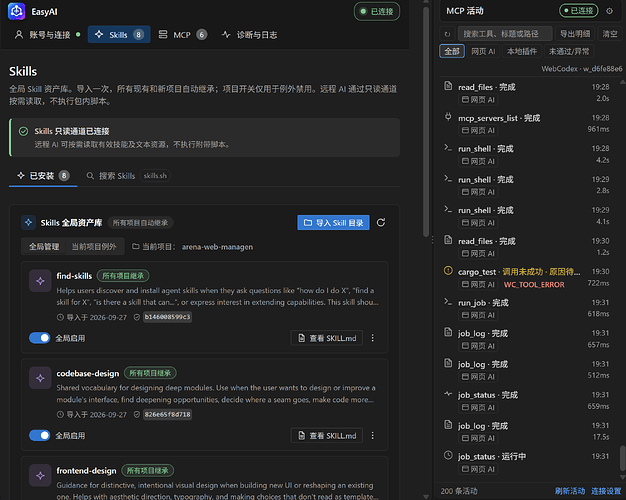Image resolution: width=626 pixels, height=500 pixels.
Task: Toggle 全局启用 for codebase-design
Action: (40, 435)
